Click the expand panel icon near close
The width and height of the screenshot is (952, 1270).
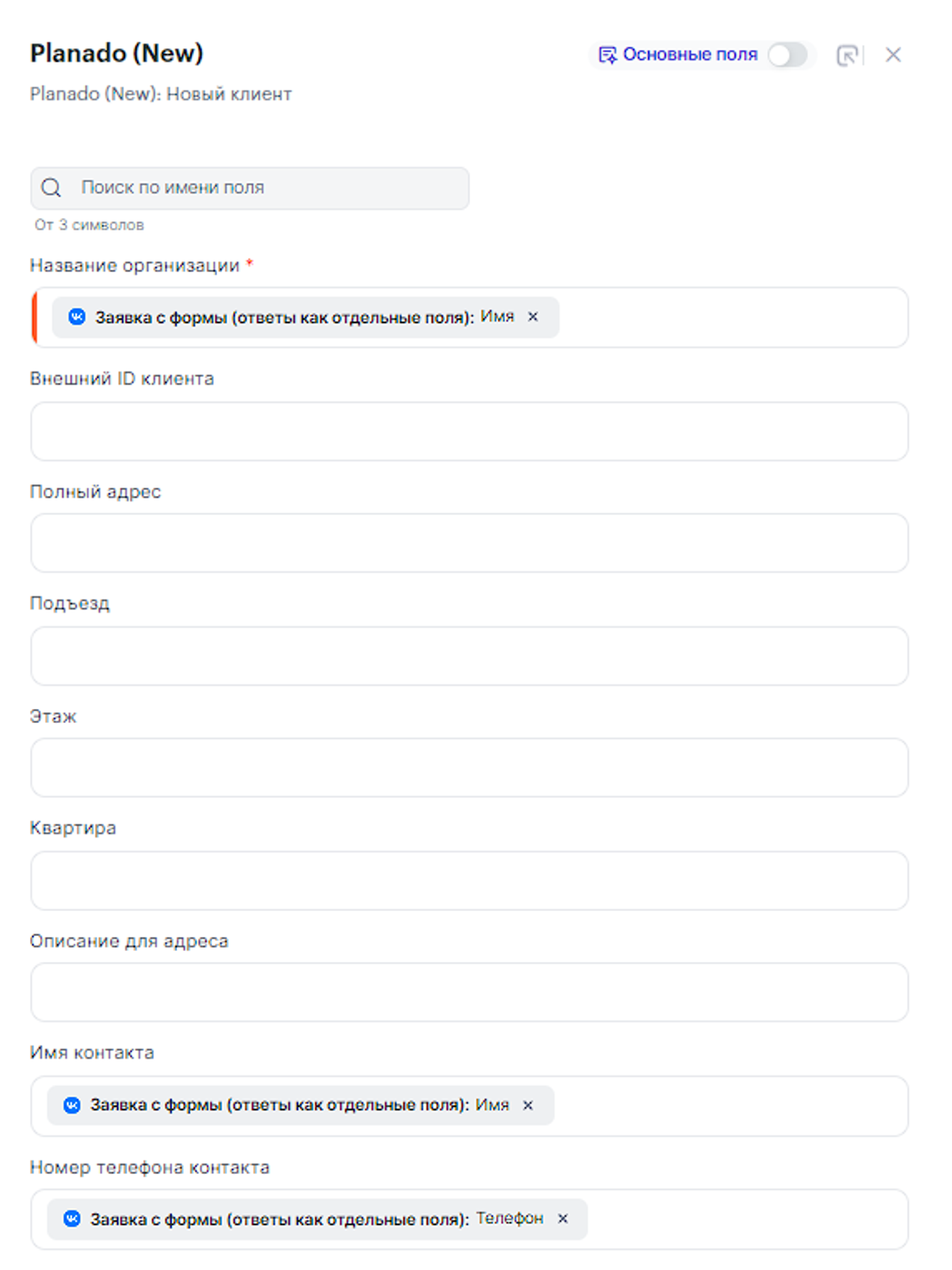[x=847, y=55]
